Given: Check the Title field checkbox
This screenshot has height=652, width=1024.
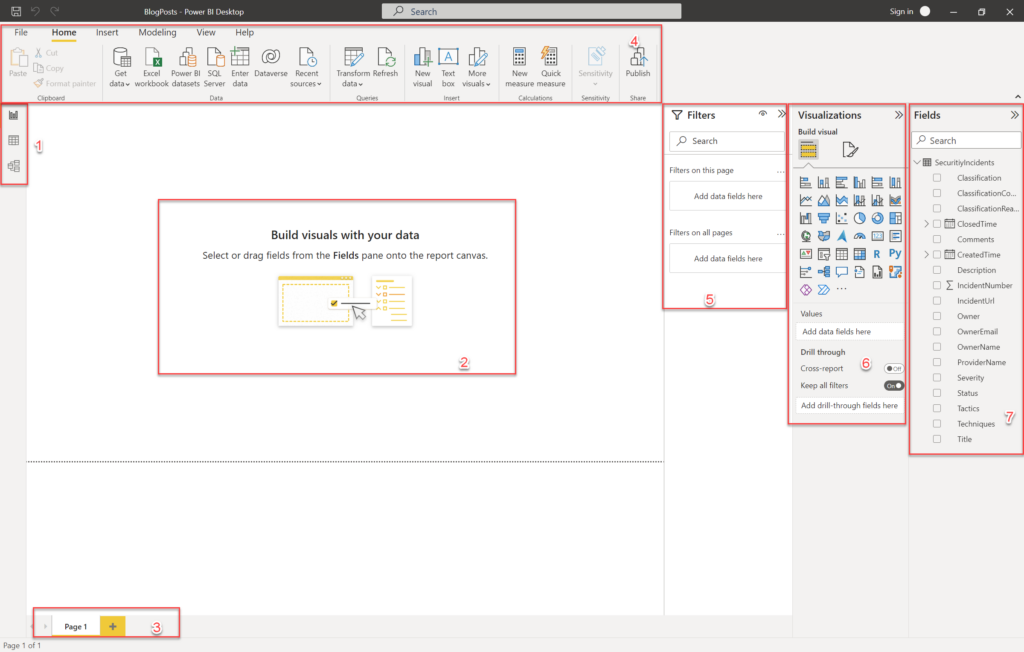Looking at the screenshot, I should coord(937,439).
